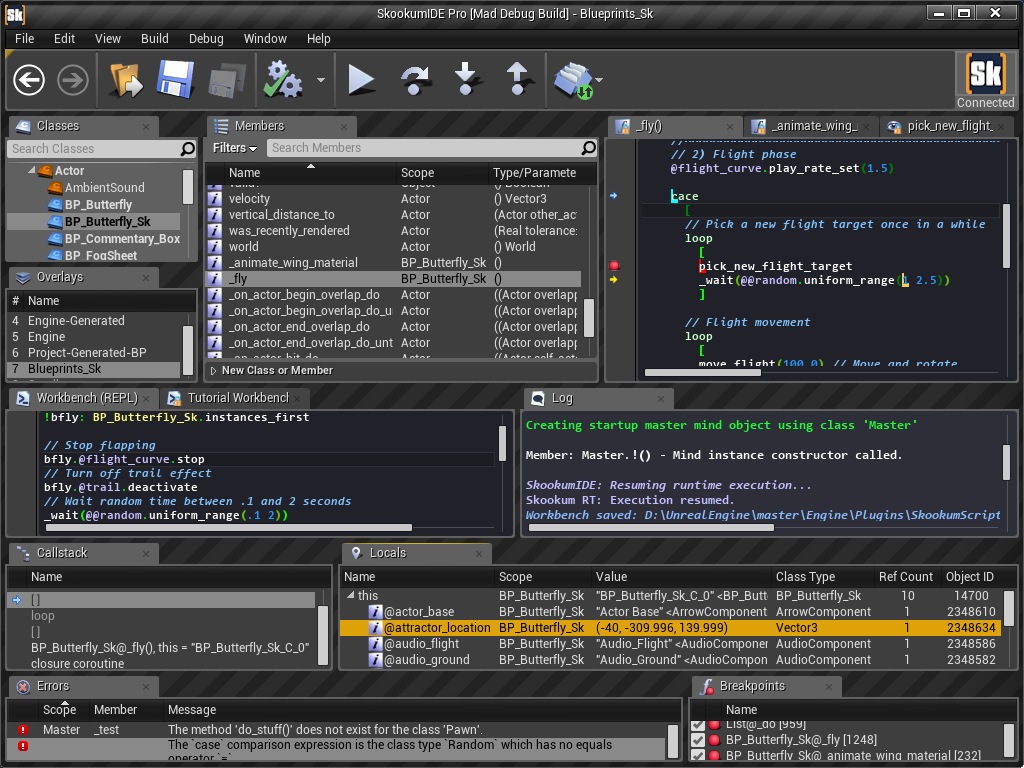Switch to the _animate_wing_ editor tab
This screenshot has height=768, width=1024.
click(810, 126)
